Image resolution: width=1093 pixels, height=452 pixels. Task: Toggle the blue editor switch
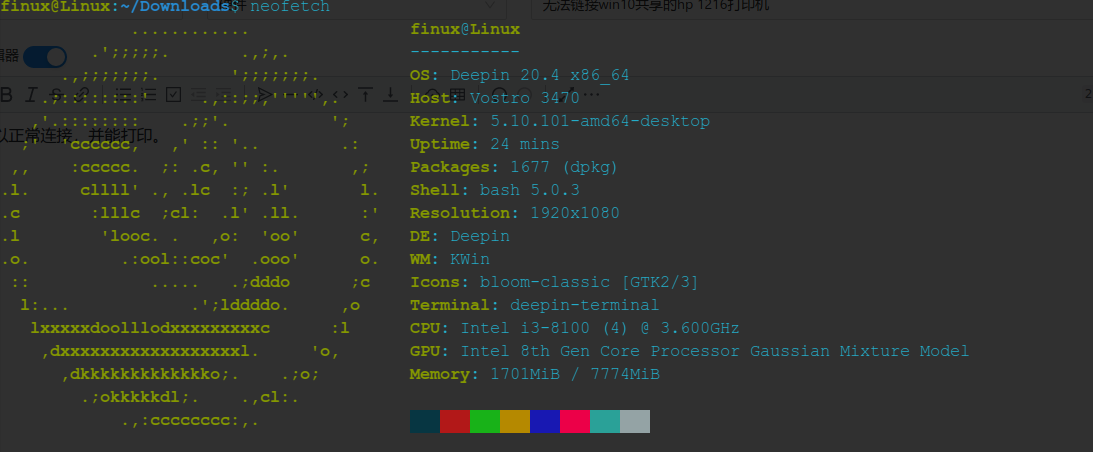(x=45, y=57)
